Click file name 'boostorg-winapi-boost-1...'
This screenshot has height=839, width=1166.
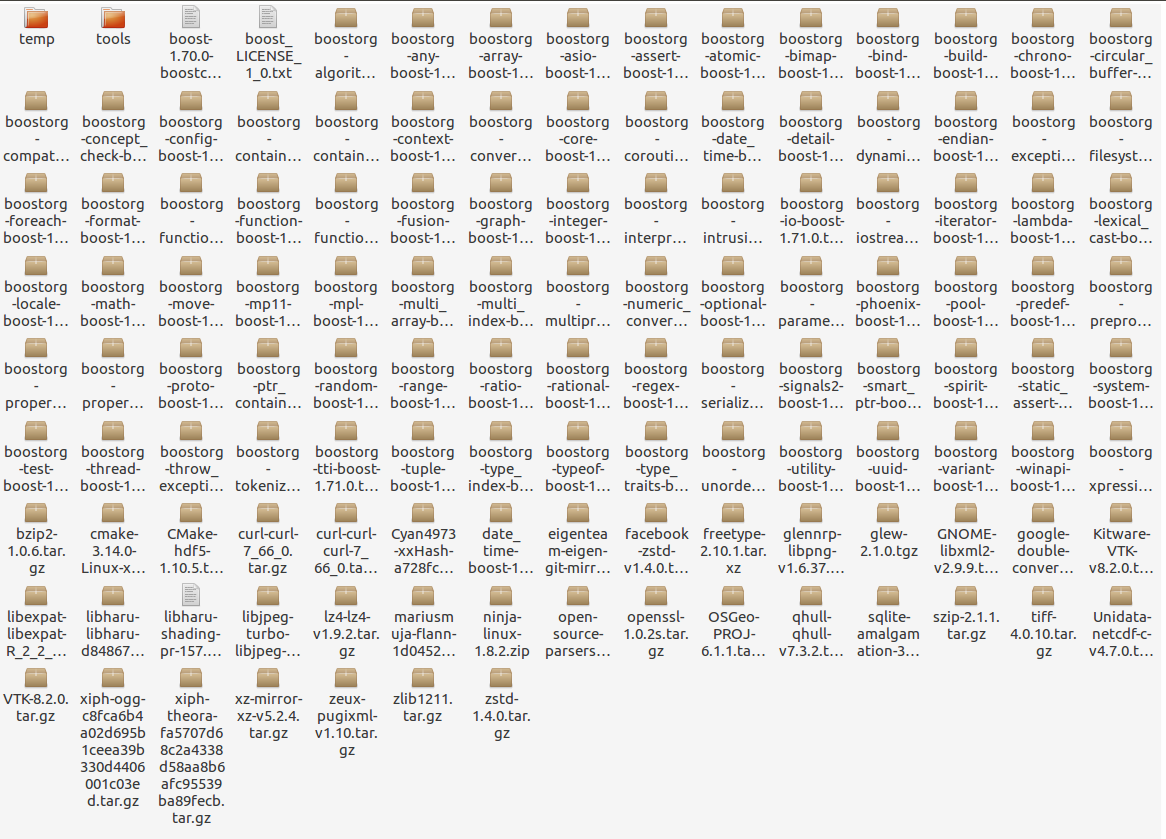click(1043, 469)
